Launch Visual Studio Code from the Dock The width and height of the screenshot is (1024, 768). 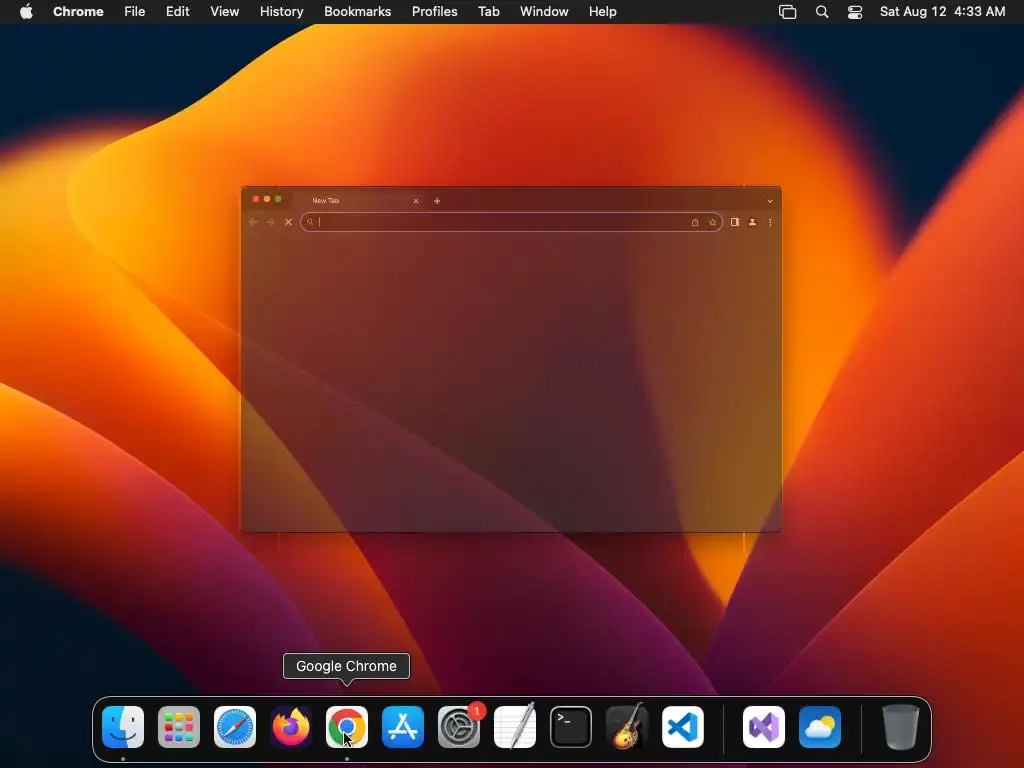point(683,727)
